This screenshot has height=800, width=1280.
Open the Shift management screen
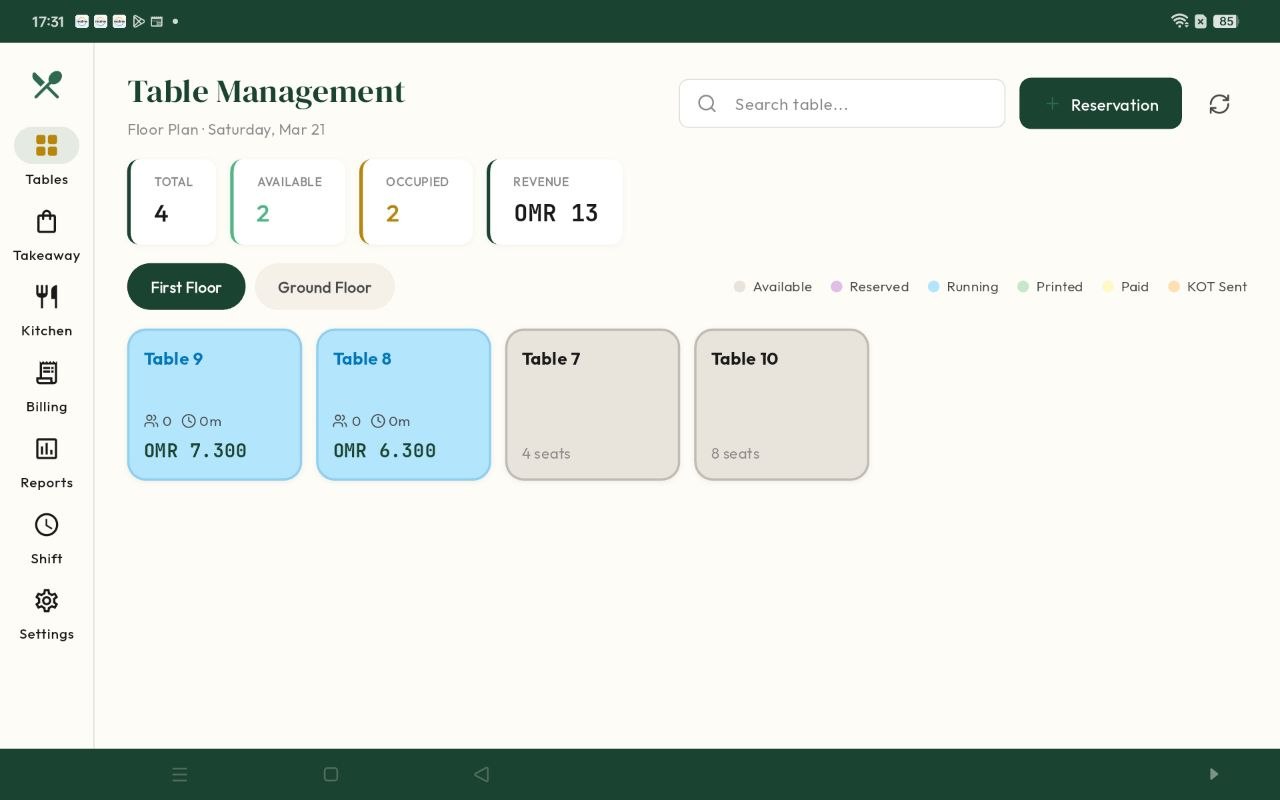[x=46, y=537]
